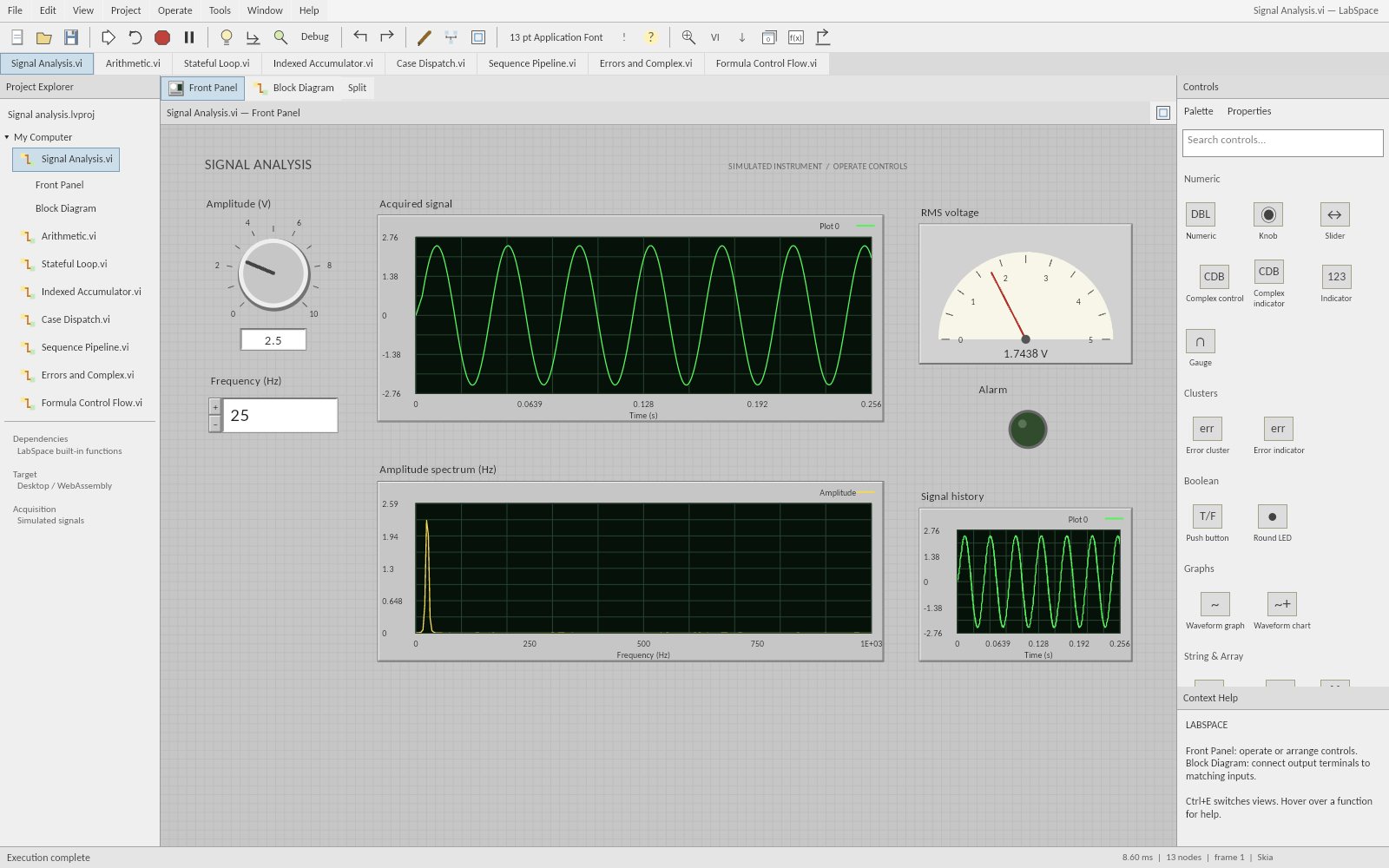Select Block Diagram under Signal Analysis.vi
1389x868 pixels.
click(x=66, y=208)
